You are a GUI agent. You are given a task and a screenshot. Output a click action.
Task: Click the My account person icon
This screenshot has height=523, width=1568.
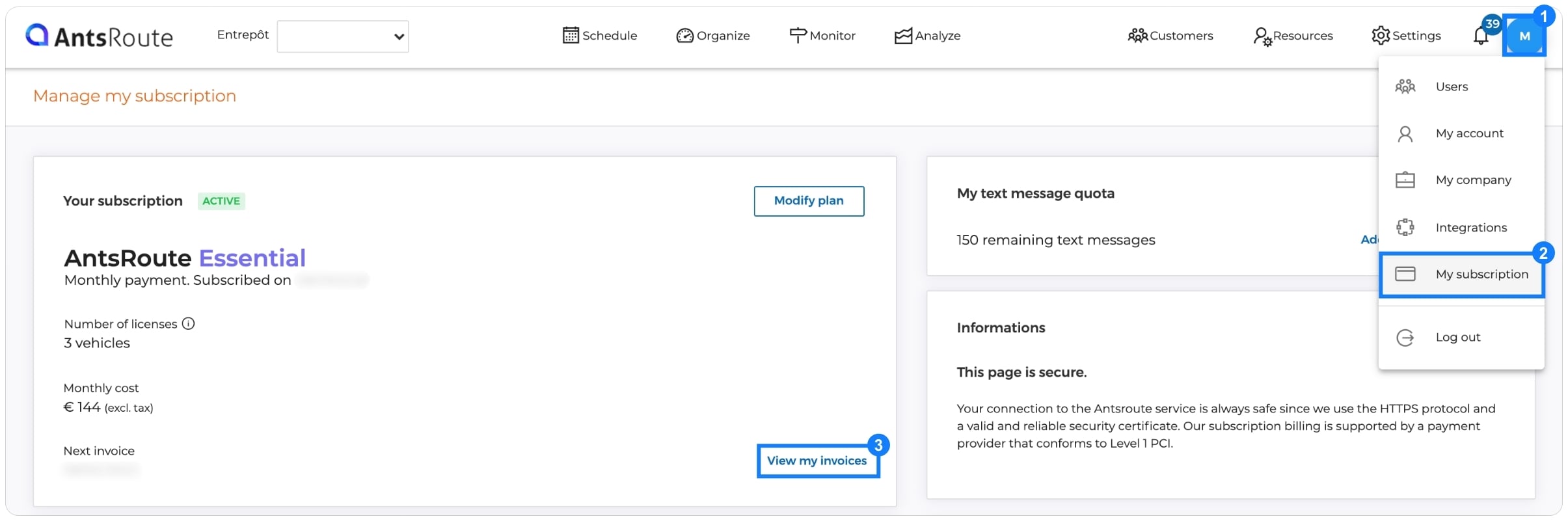tap(1405, 134)
